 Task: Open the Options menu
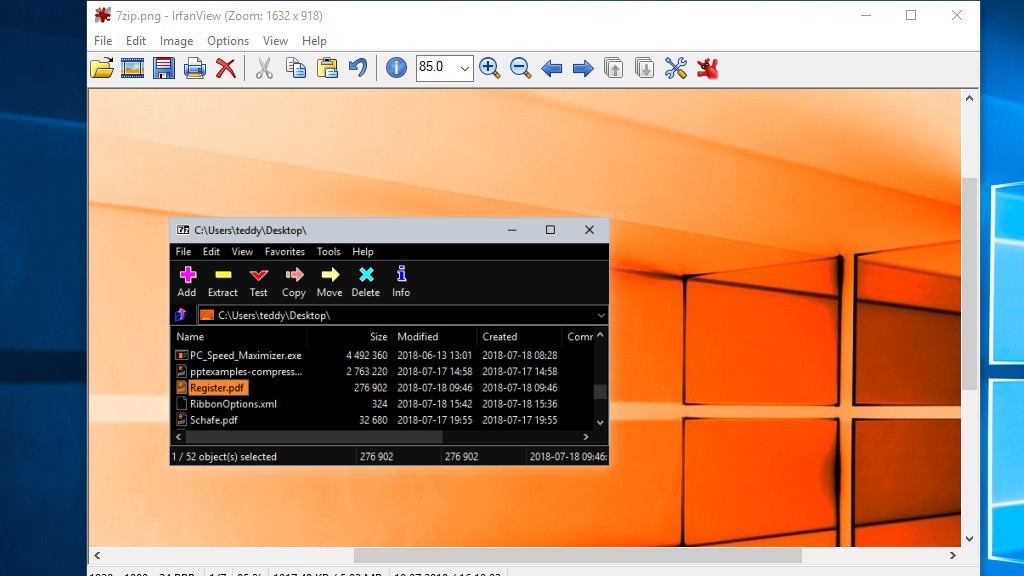point(228,40)
